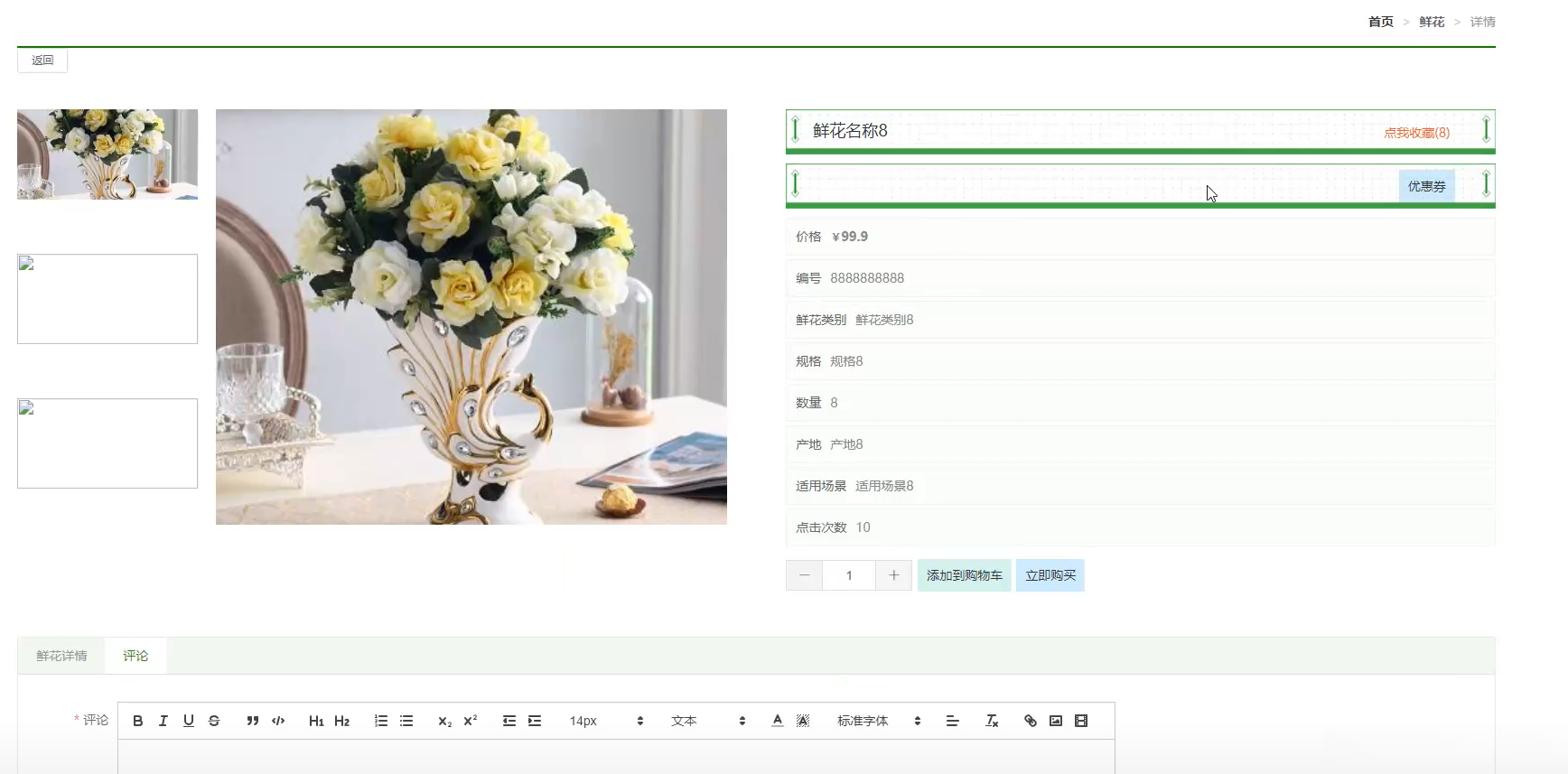Insert a video in the comment
The width and height of the screenshot is (1568, 774).
(x=1080, y=721)
